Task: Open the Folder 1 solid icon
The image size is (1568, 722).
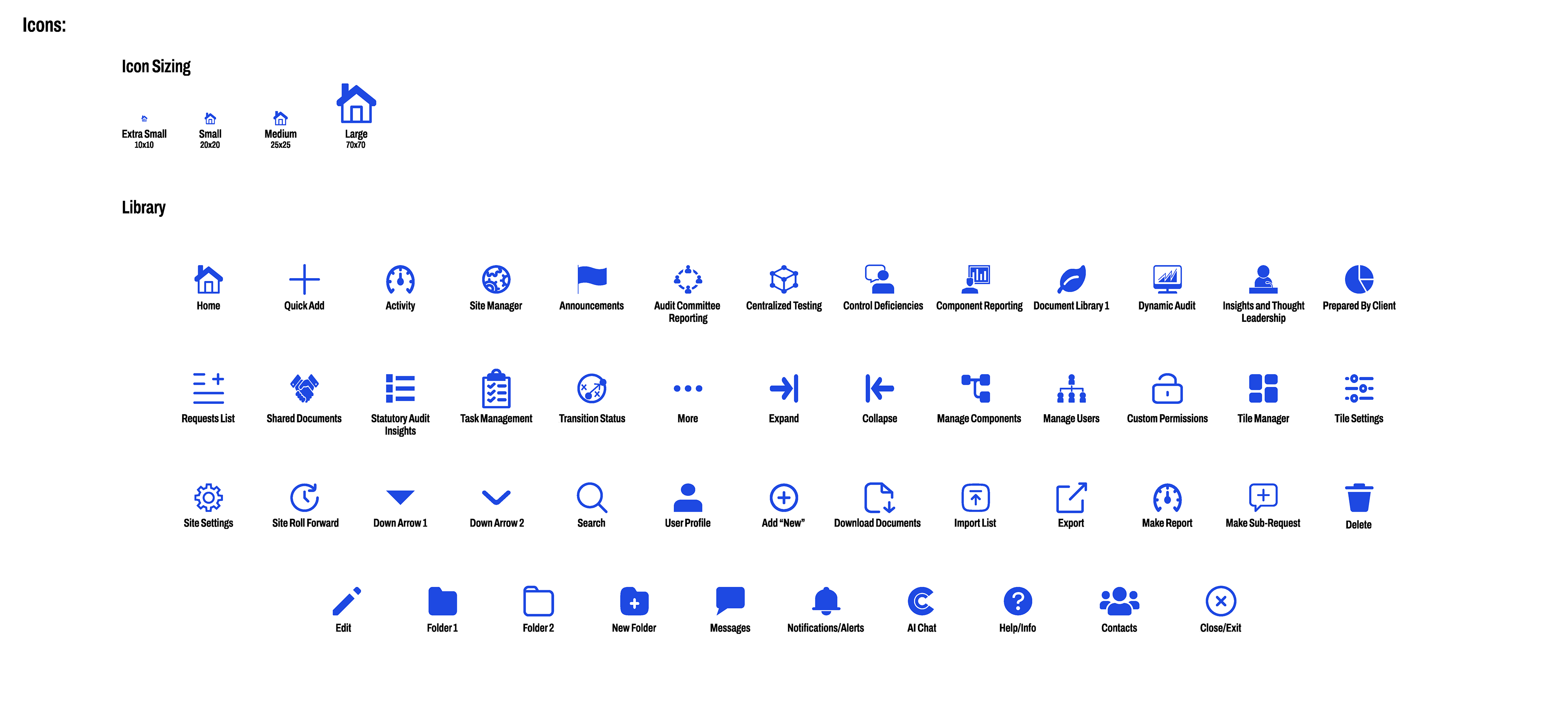Action: point(443,602)
